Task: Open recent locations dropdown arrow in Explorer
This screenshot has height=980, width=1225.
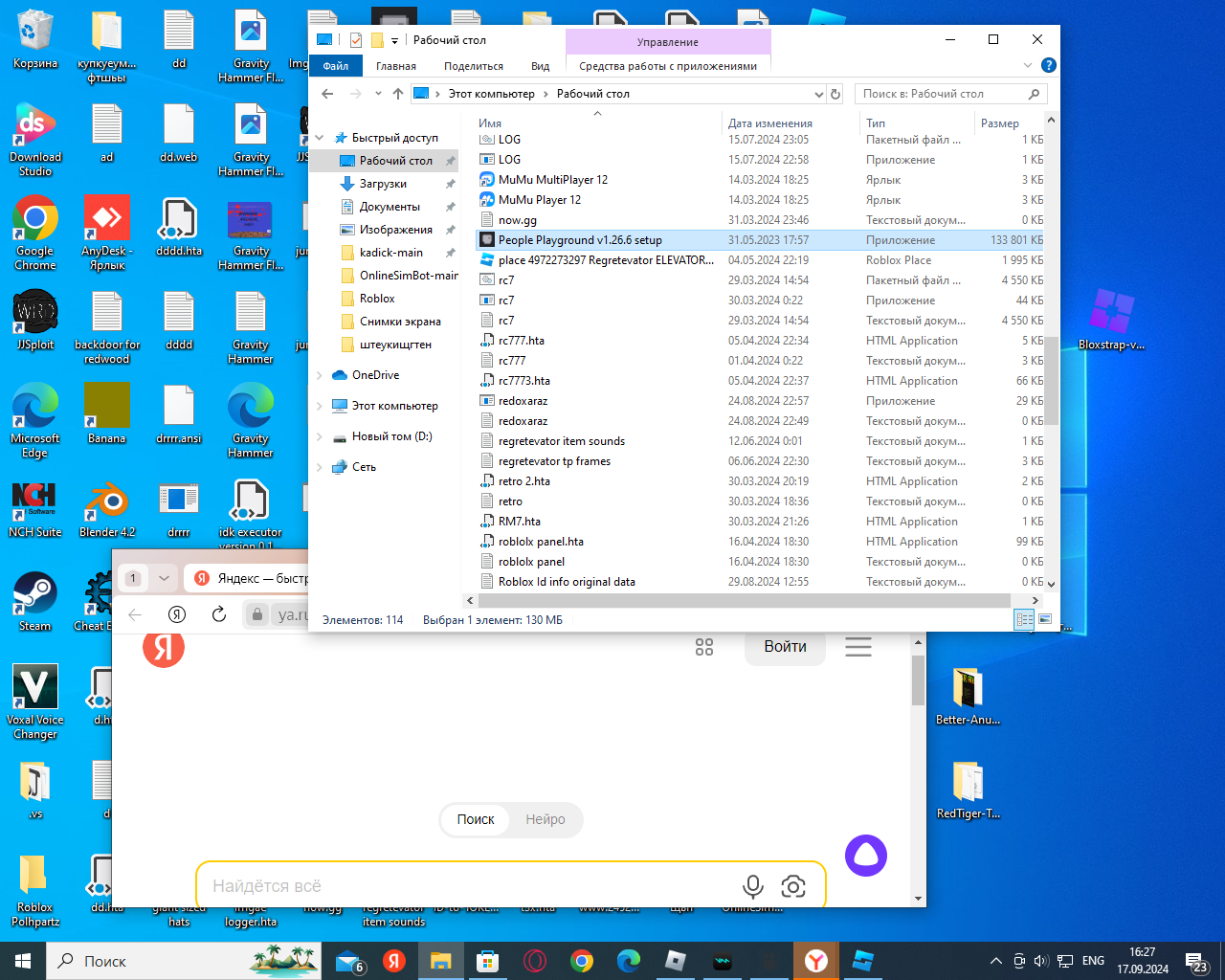Action: 378,94
